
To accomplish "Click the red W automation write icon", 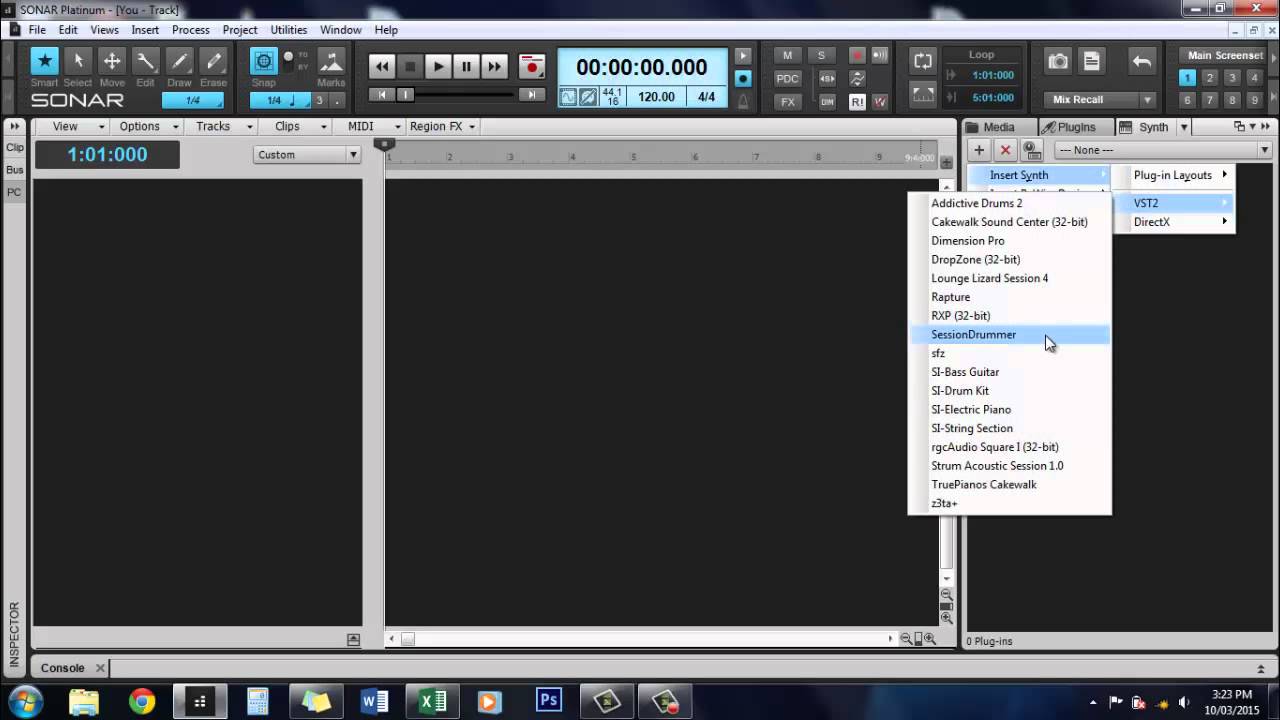I will click(x=880, y=102).
